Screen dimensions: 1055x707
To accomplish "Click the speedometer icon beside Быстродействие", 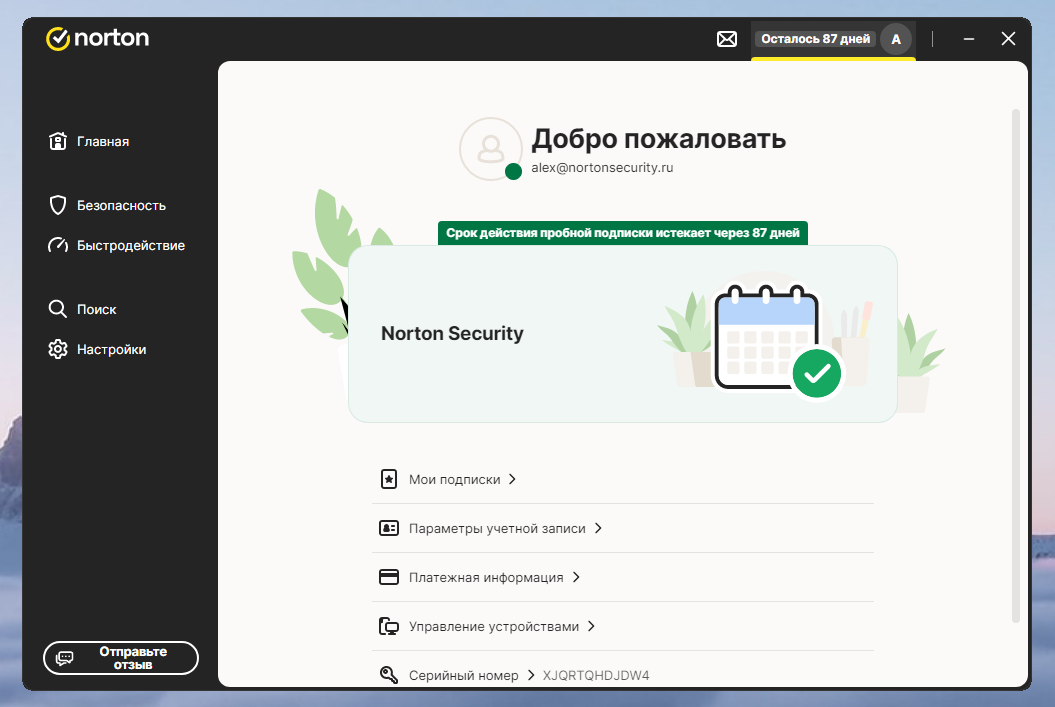I will (x=58, y=246).
